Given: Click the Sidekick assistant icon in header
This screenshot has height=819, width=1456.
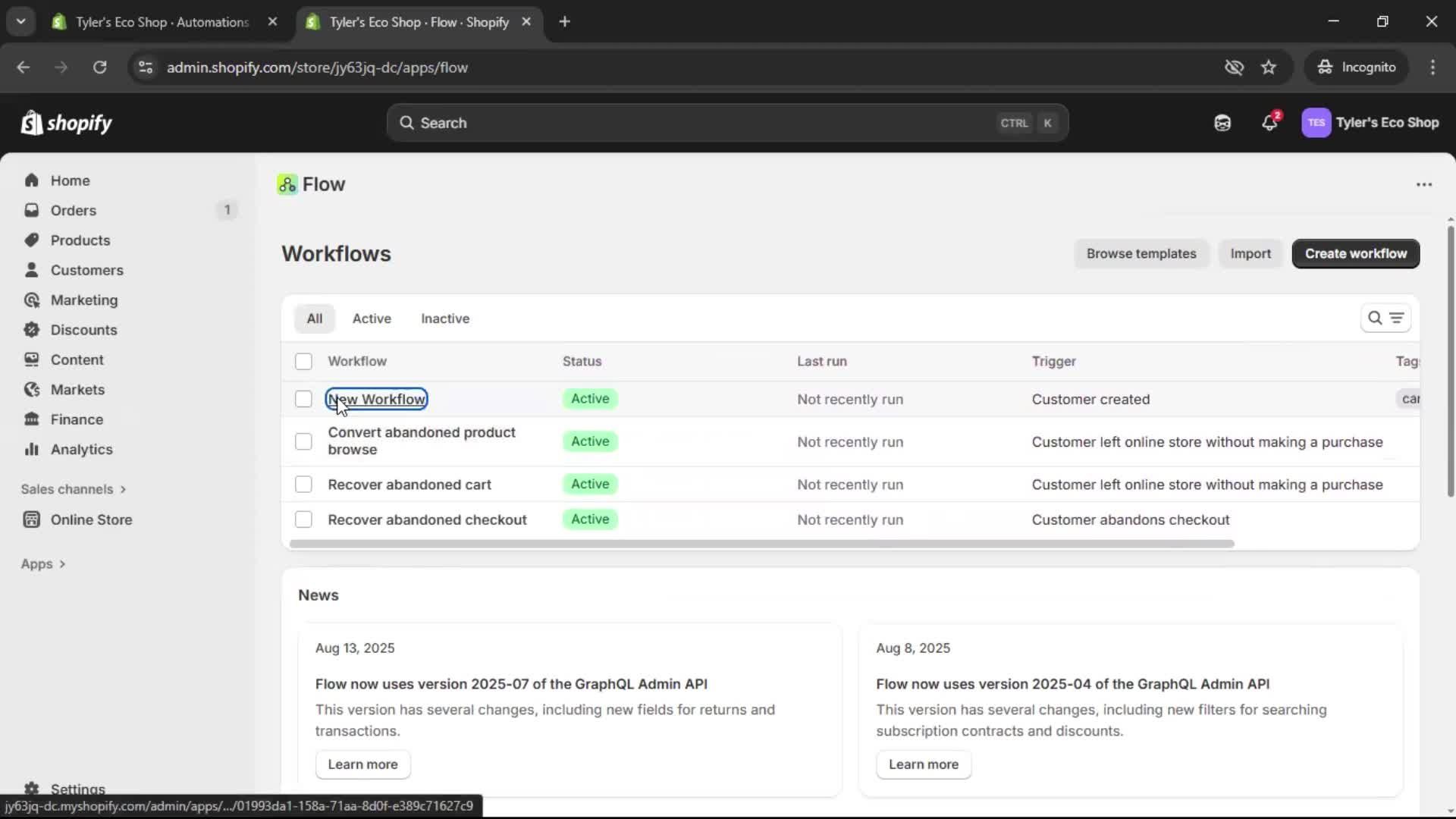Looking at the screenshot, I should coord(1222,122).
